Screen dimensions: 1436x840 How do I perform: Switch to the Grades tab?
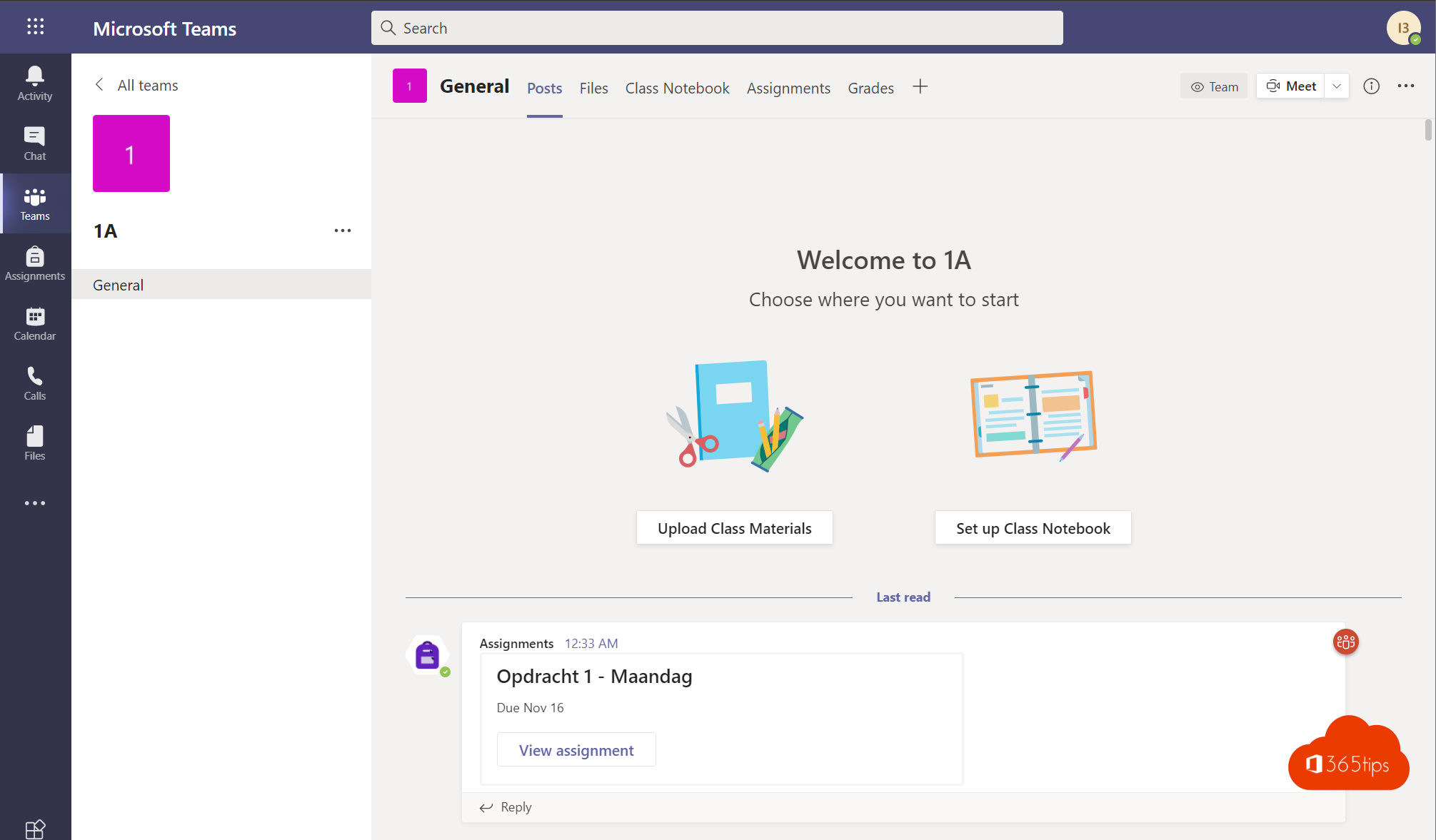click(x=870, y=87)
